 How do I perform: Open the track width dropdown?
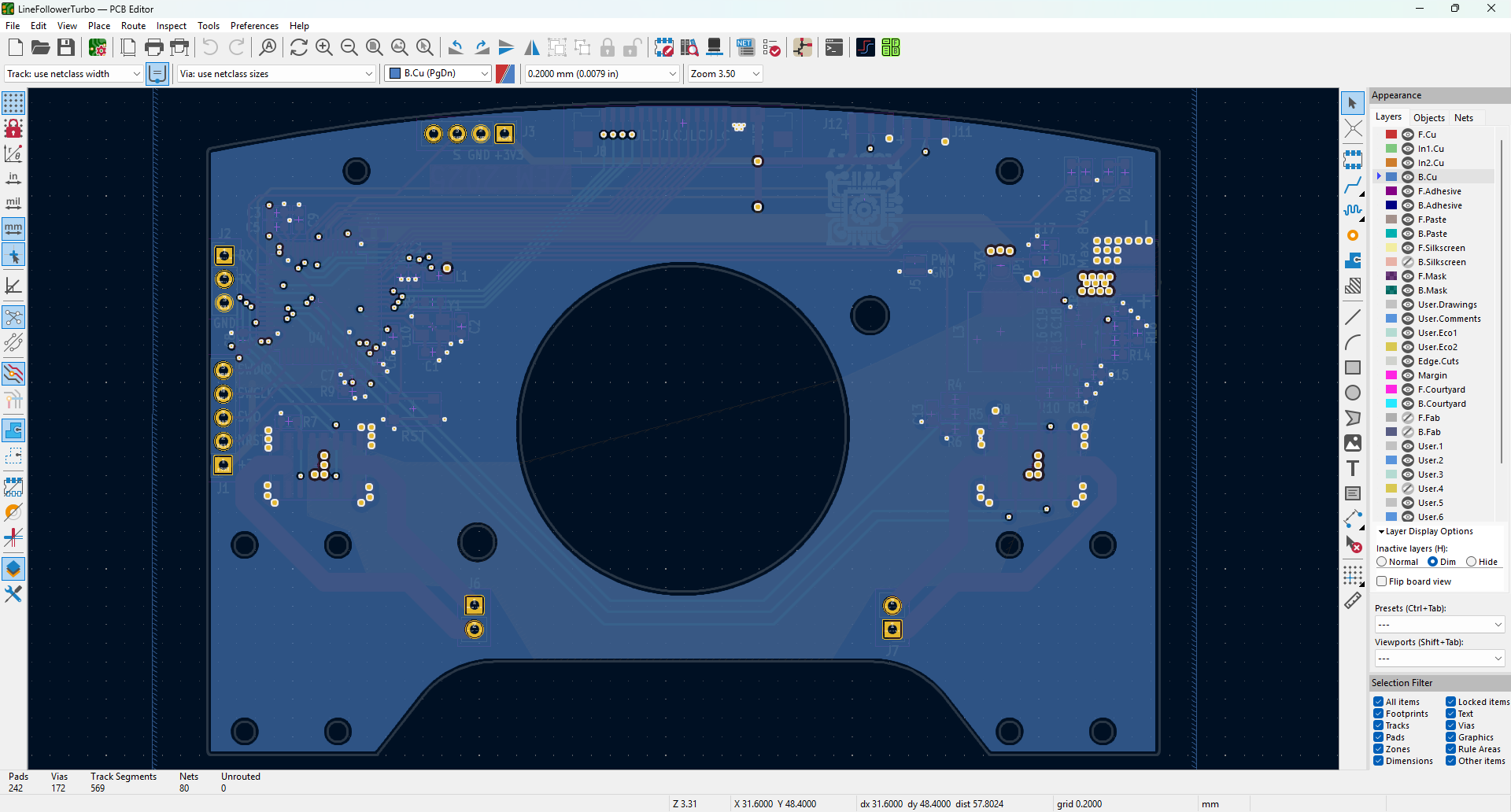click(73, 74)
